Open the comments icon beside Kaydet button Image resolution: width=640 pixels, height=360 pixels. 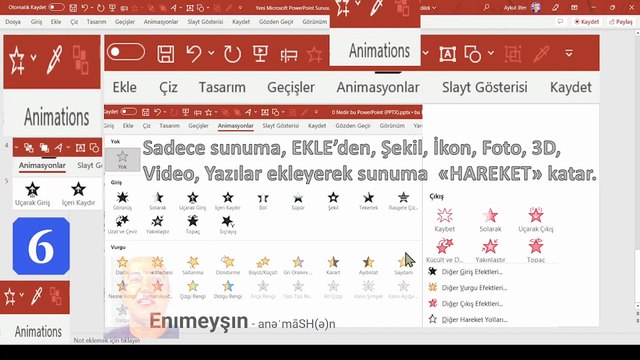tap(560, 22)
